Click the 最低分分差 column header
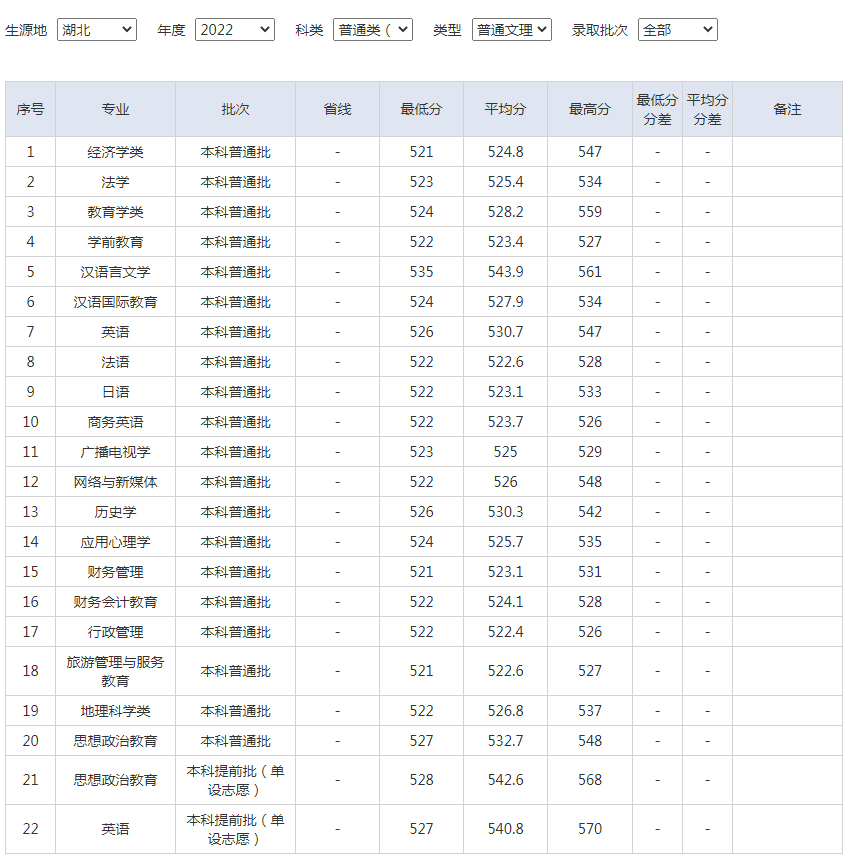Screen dimensions: 847x859 [x=657, y=109]
